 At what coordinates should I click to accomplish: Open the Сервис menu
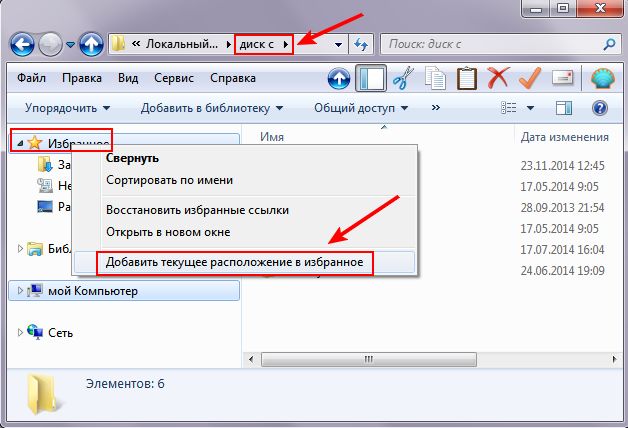[x=174, y=78]
